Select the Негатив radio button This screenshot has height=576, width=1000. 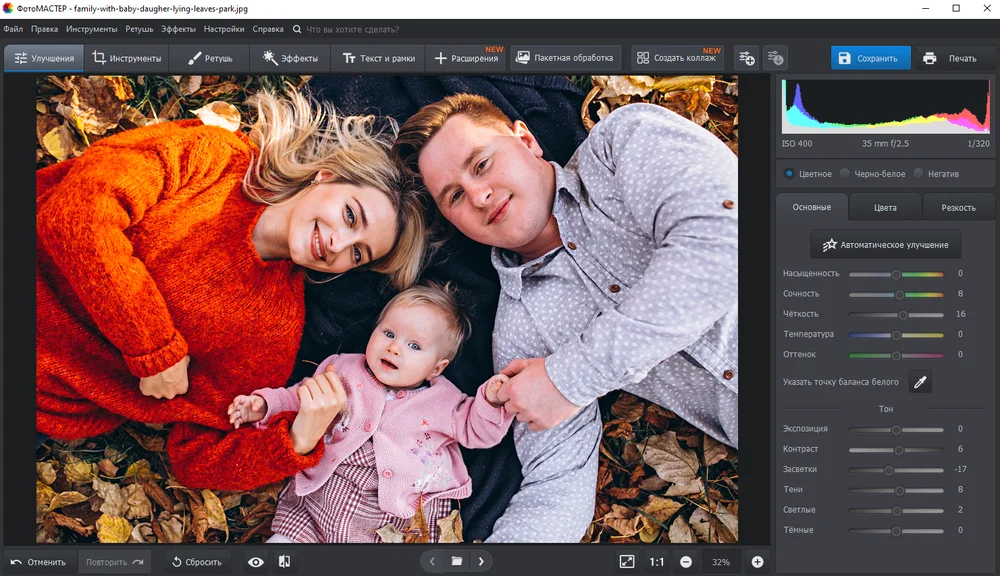click(905, 174)
